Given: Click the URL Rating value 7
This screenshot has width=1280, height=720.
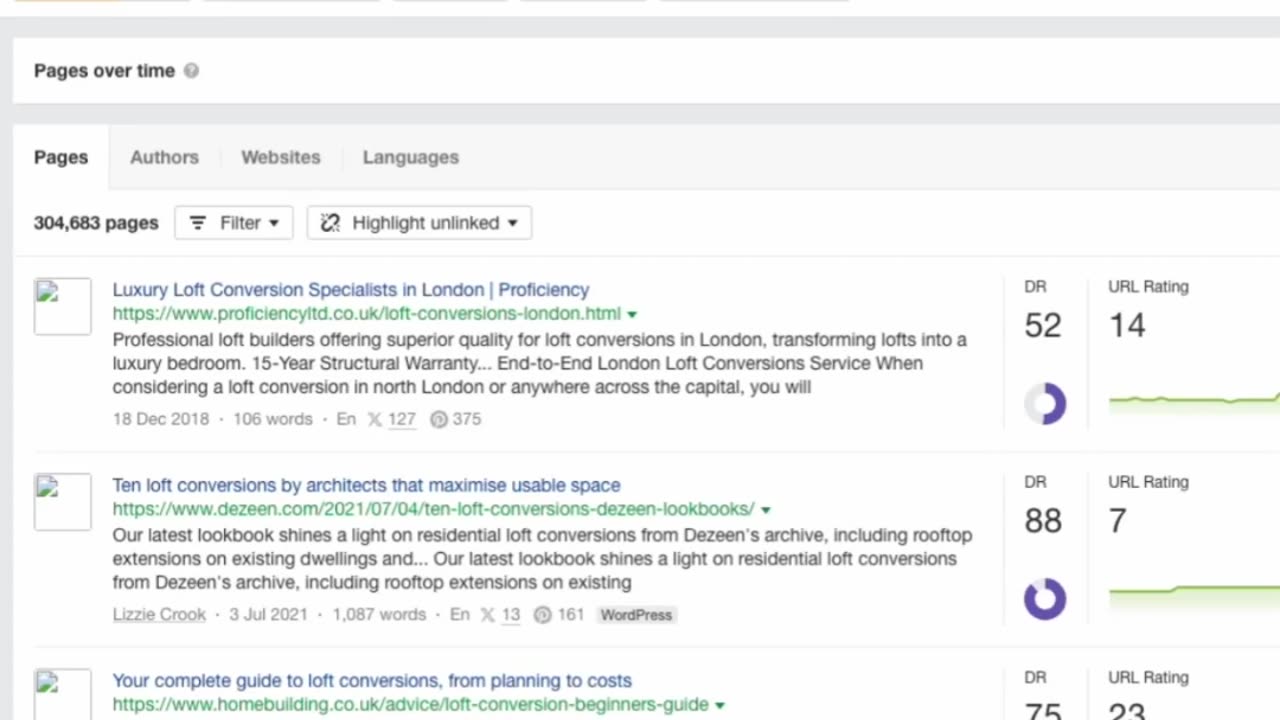Looking at the screenshot, I should [1118, 521].
